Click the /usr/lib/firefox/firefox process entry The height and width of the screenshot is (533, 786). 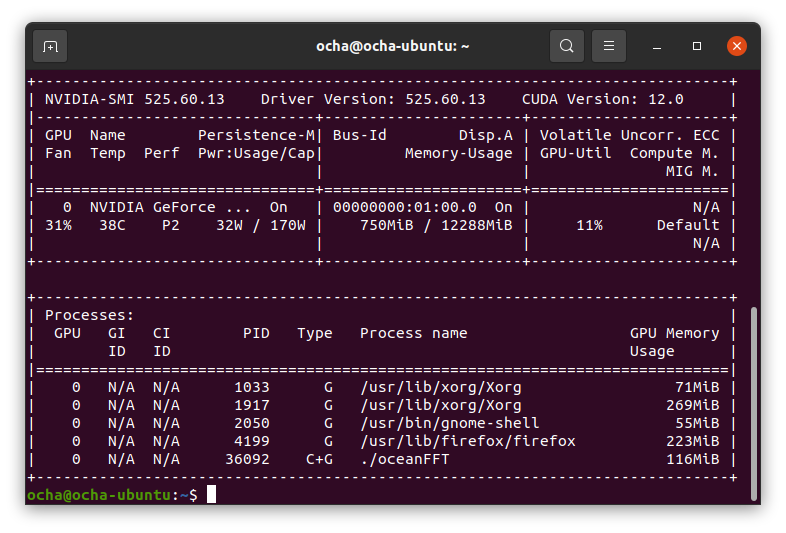click(x=468, y=441)
